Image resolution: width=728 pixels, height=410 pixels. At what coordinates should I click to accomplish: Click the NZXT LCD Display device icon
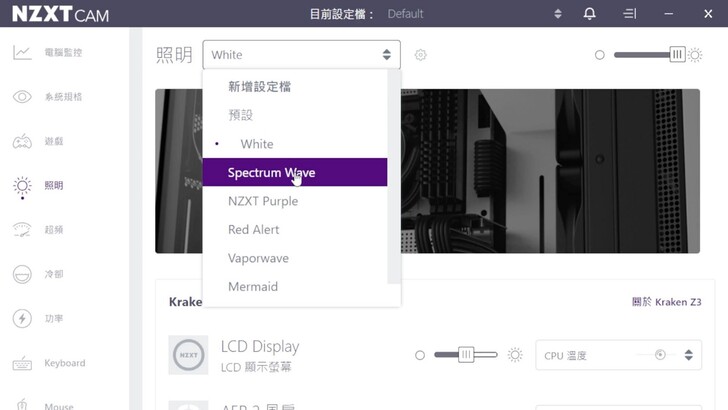[188, 355]
